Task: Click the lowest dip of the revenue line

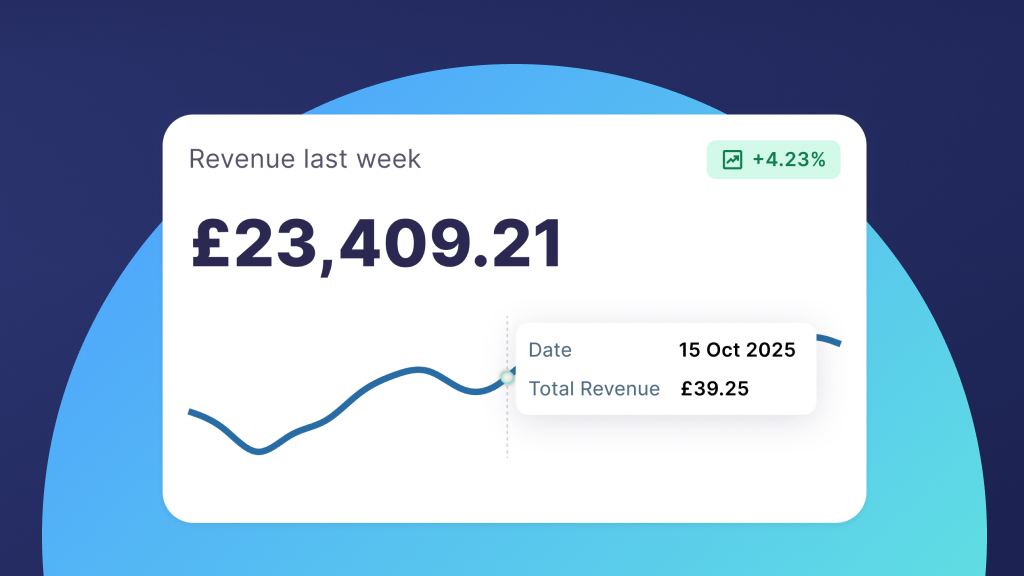Action: click(258, 452)
